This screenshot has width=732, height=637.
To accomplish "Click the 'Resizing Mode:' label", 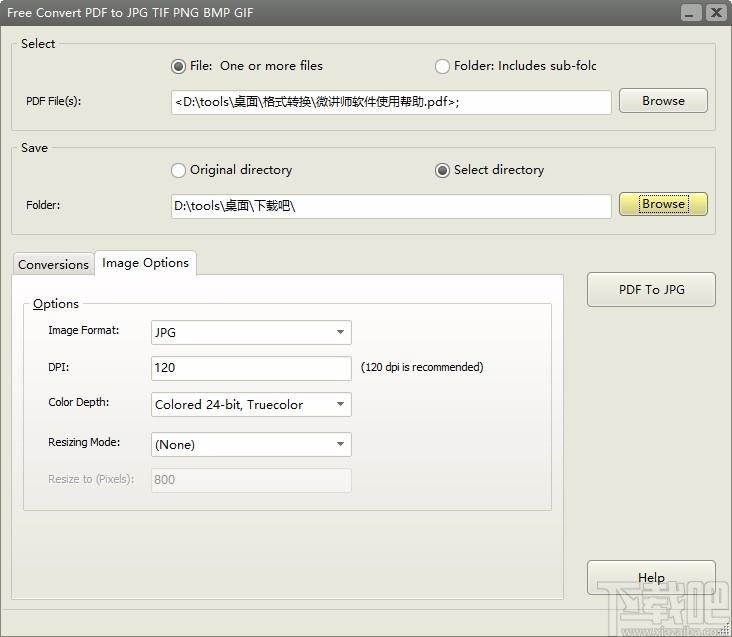I will [x=84, y=442].
